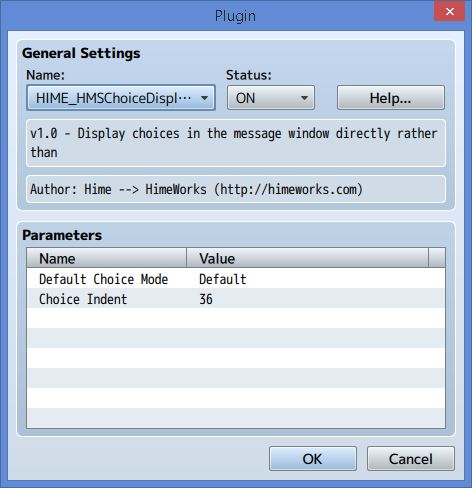Click the plugin description text box
Viewport: 472px width, 488px height.
point(236,143)
